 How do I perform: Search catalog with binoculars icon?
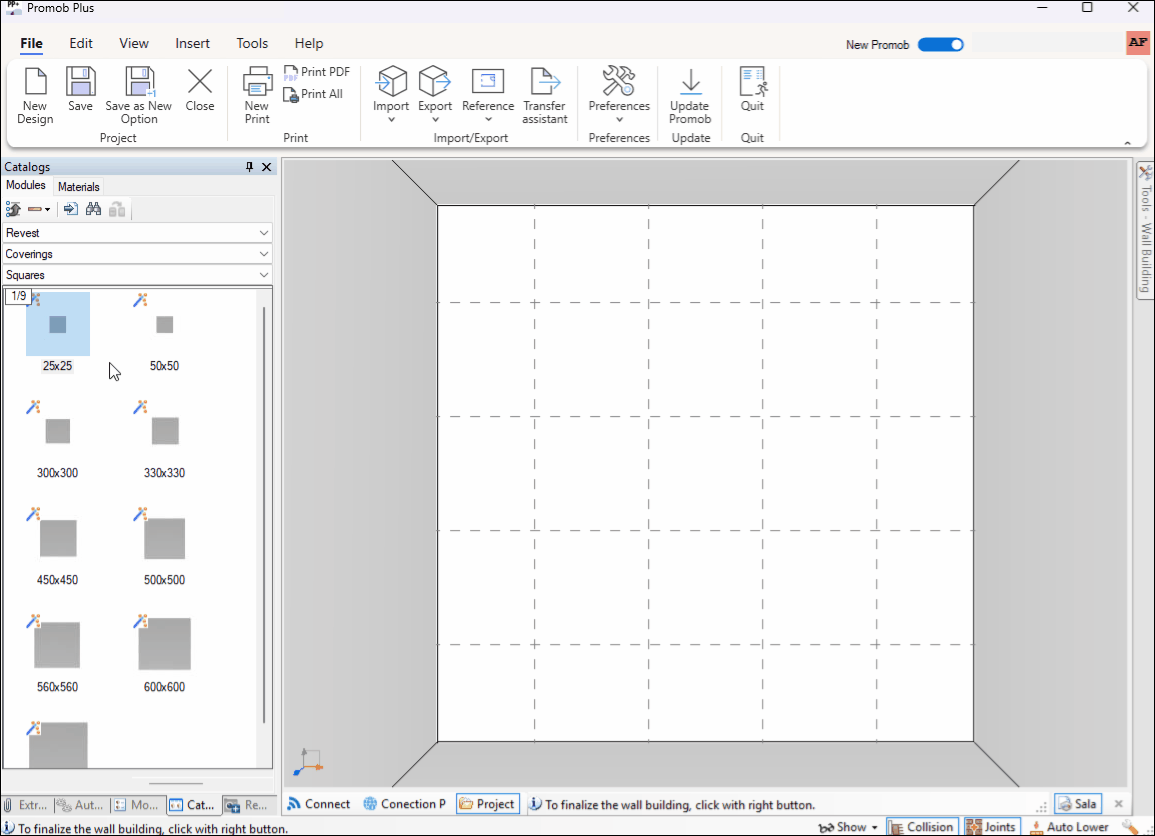[94, 209]
